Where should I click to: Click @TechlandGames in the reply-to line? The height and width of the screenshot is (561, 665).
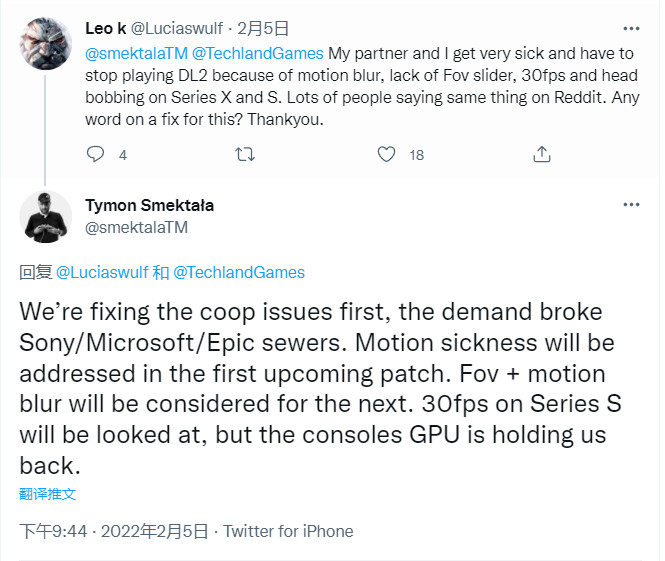click(239, 272)
